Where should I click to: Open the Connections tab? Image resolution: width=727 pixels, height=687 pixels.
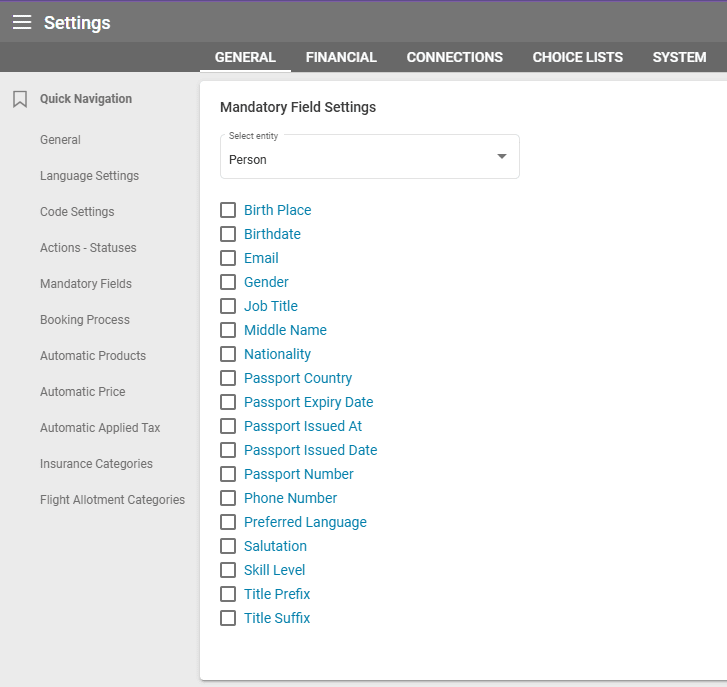pyautogui.click(x=454, y=57)
